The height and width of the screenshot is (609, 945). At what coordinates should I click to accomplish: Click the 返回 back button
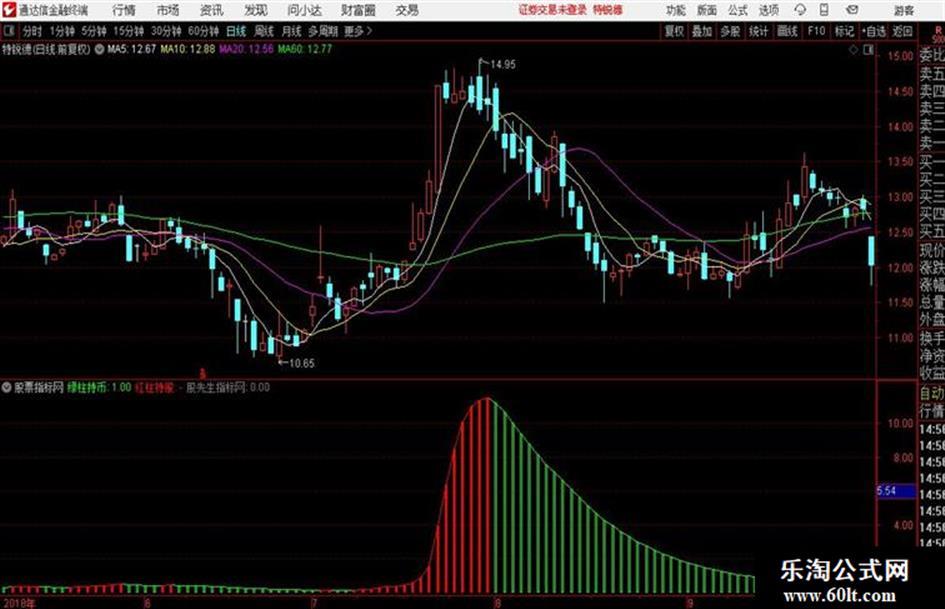point(902,31)
